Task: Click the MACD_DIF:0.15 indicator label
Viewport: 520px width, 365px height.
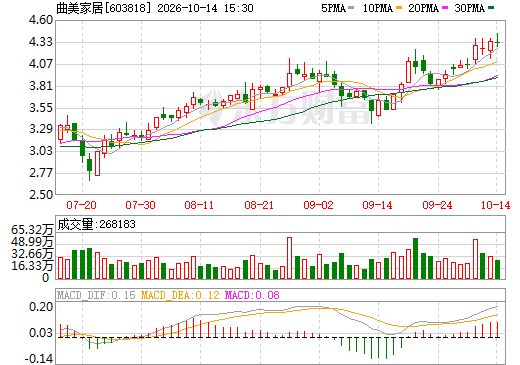Action: tap(96, 295)
